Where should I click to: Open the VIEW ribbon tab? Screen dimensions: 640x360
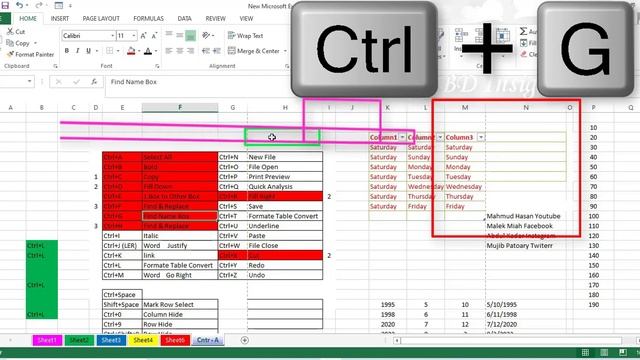(x=246, y=18)
